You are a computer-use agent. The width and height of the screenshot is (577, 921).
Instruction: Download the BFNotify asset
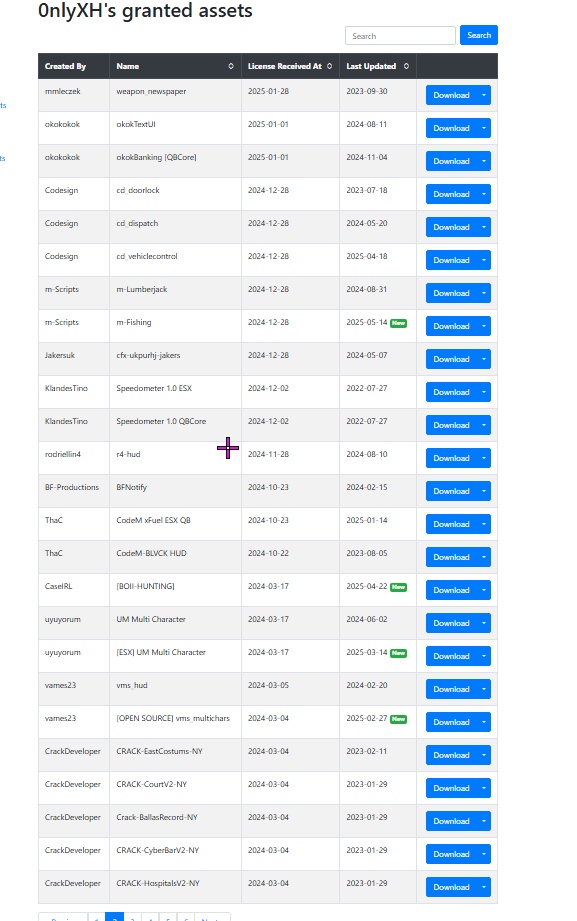click(x=451, y=491)
